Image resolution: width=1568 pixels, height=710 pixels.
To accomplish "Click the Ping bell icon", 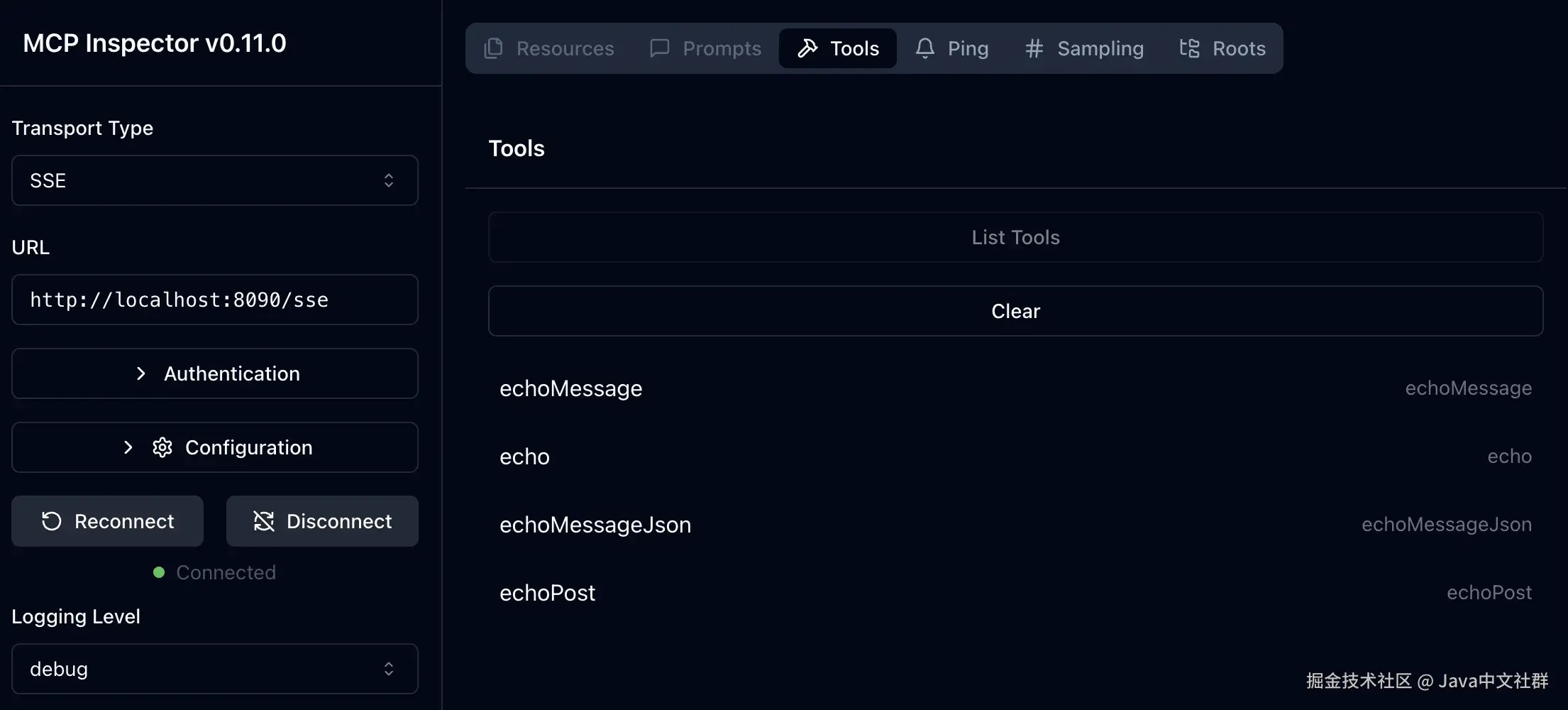I will pos(924,48).
